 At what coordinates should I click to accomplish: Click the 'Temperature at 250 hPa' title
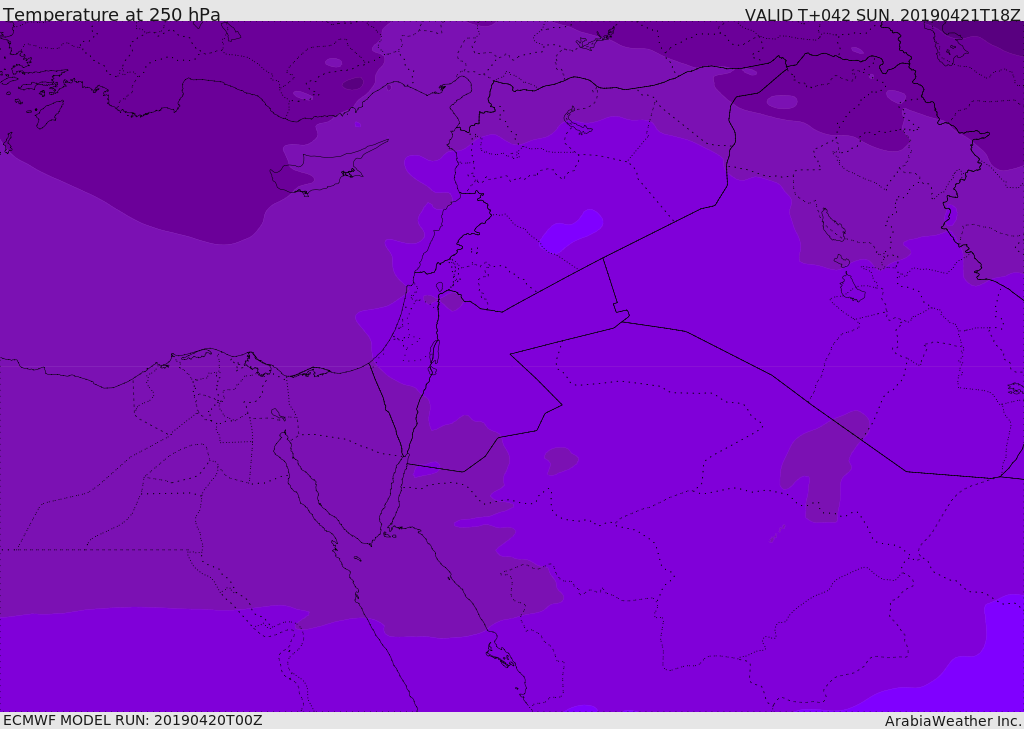(x=111, y=15)
